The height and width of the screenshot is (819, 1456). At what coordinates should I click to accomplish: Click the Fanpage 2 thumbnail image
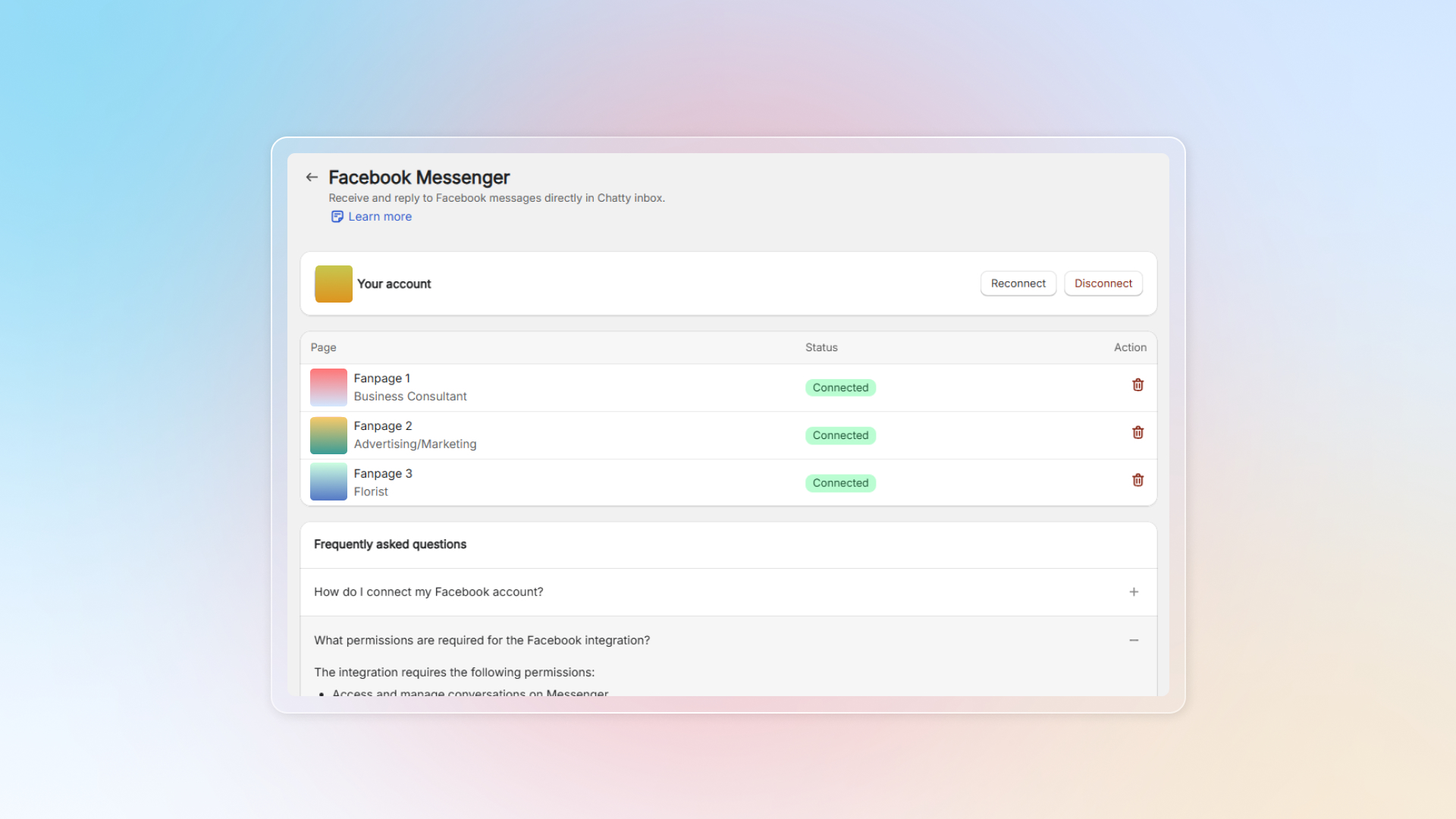328,435
